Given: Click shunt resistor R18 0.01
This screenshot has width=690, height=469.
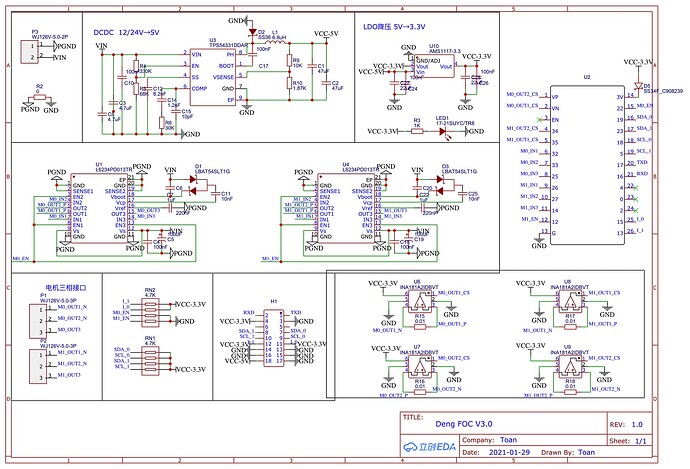Looking at the screenshot, I should (x=570, y=392).
